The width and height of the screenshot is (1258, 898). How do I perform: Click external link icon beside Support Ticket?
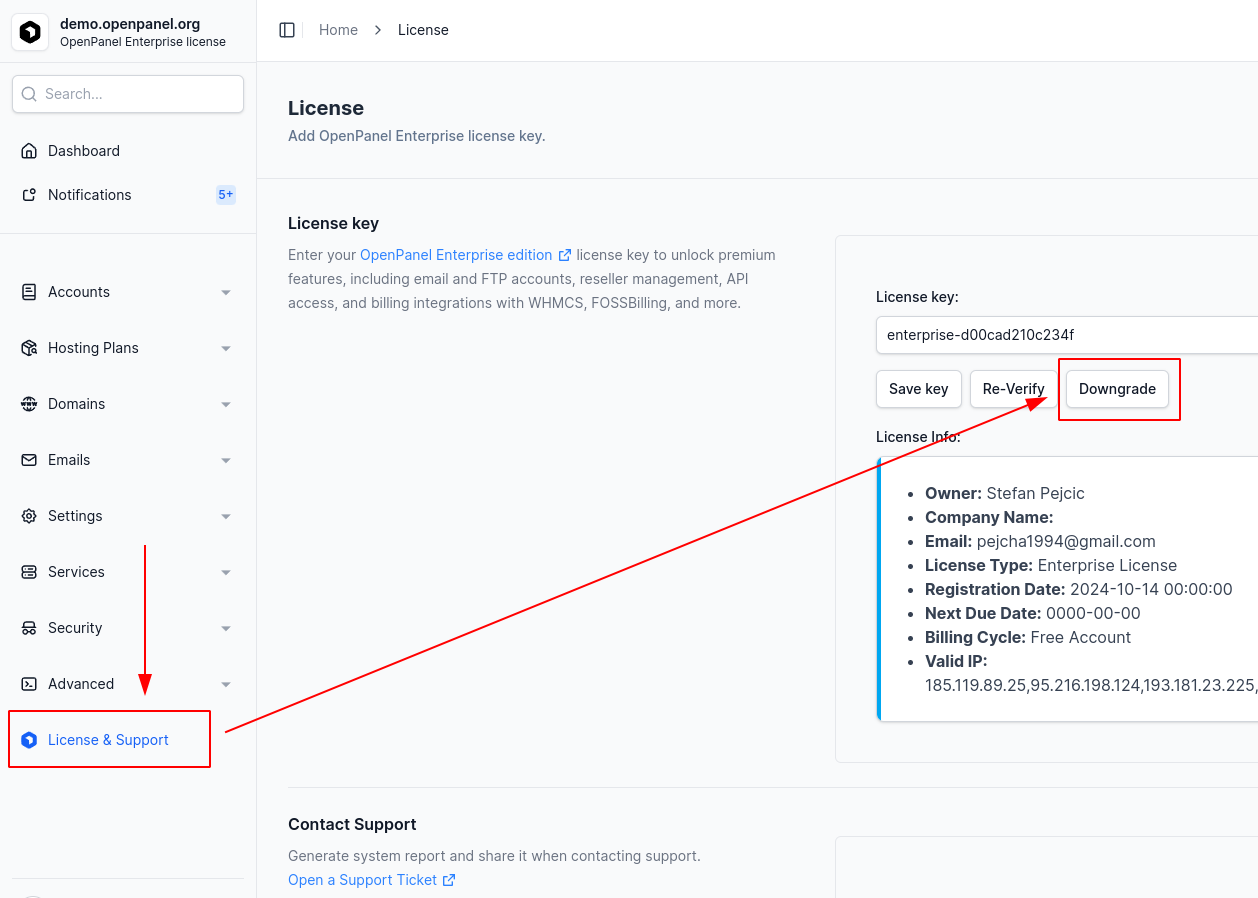[449, 880]
